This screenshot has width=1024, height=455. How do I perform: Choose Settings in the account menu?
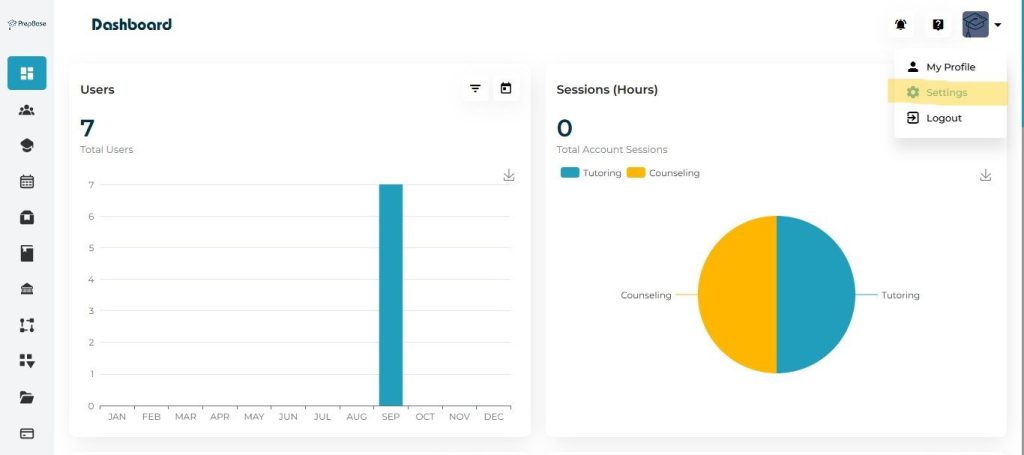[946, 93]
